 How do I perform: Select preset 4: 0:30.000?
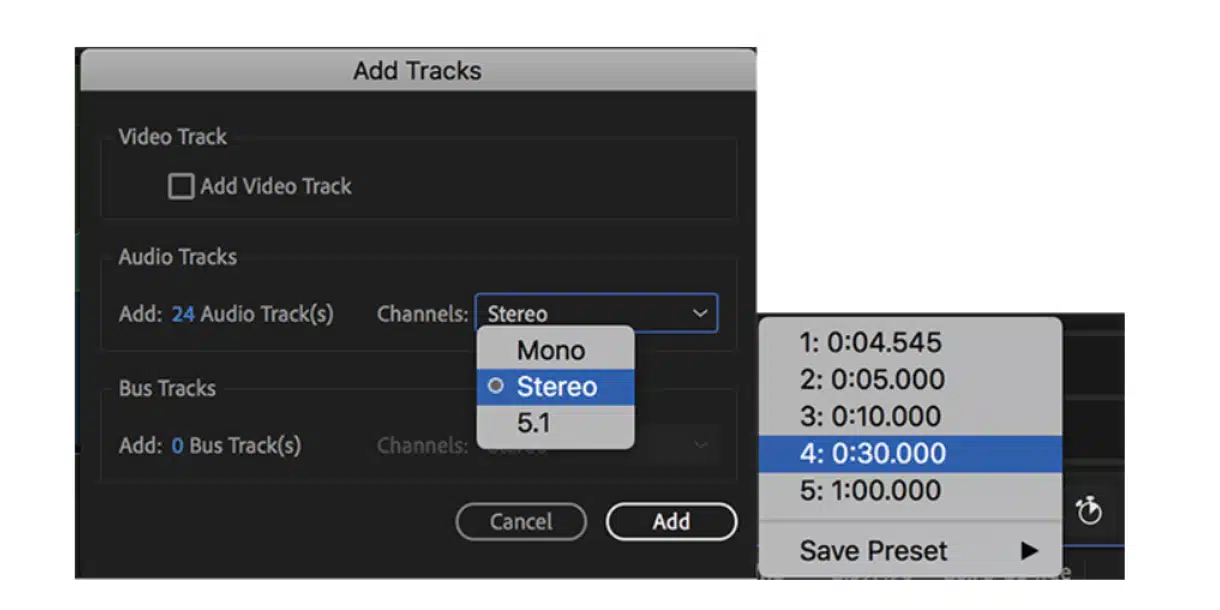coord(872,454)
